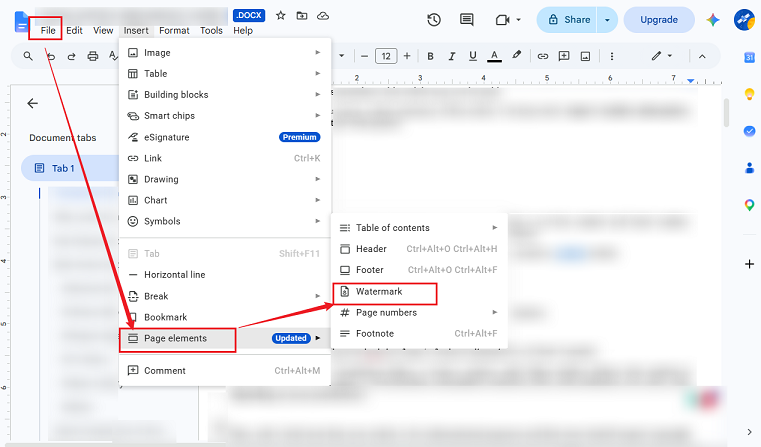
Task: Choose Link in Insert menu
Action: 225,158
